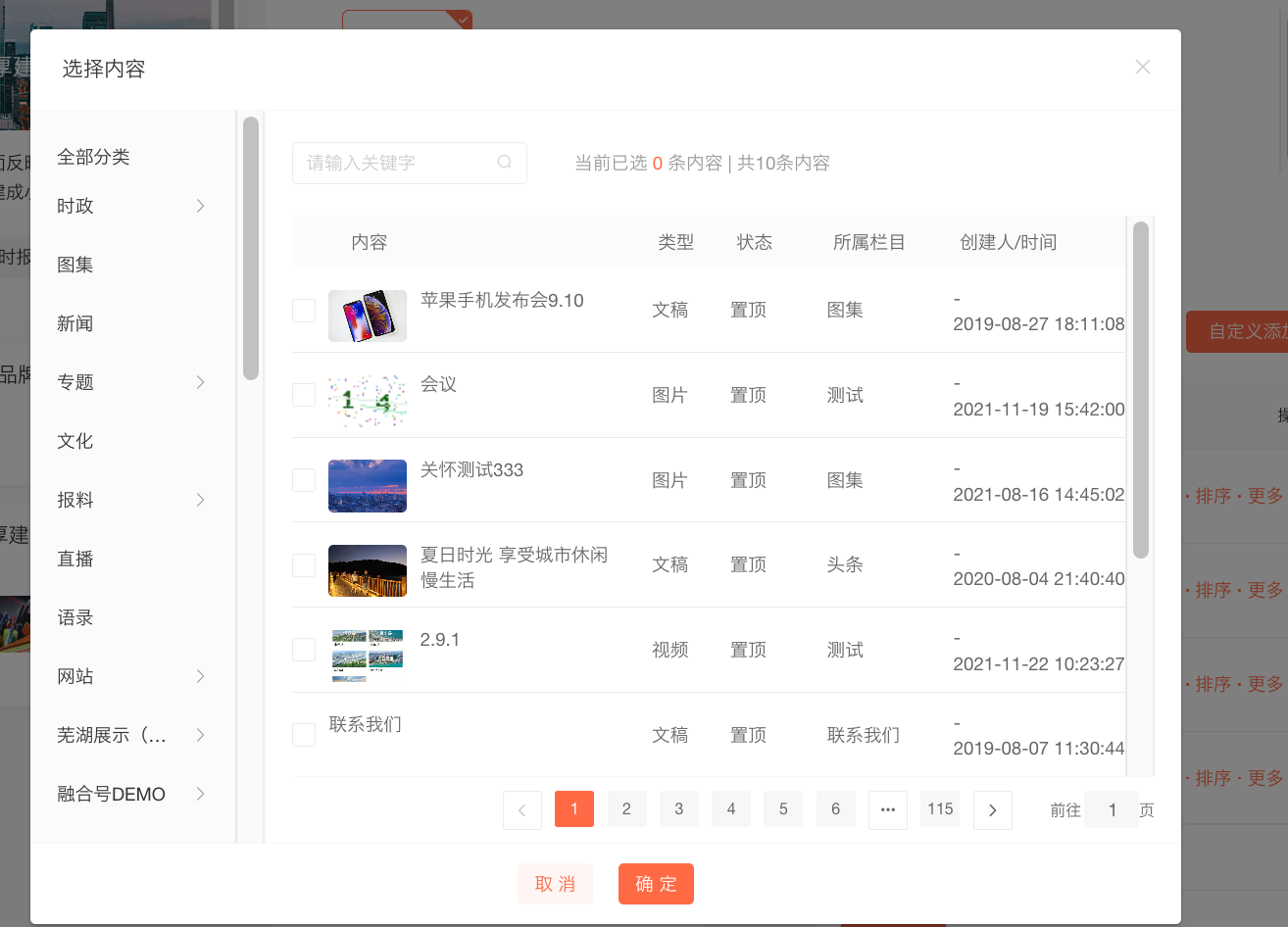Image resolution: width=1288 pixels, height=927 pixels.
Task: Click the 夏日时光 night bridge thumbnail
Action: (368, 571)
